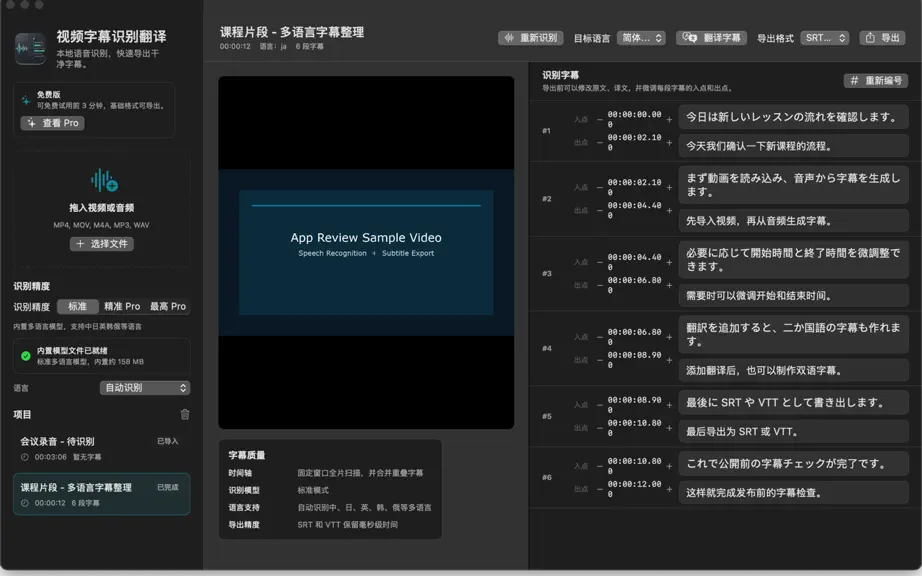Edit translation 添加翻译后，也可以制作双语字幕
Viewport: 922px width, 576px height.
(793, 370)
